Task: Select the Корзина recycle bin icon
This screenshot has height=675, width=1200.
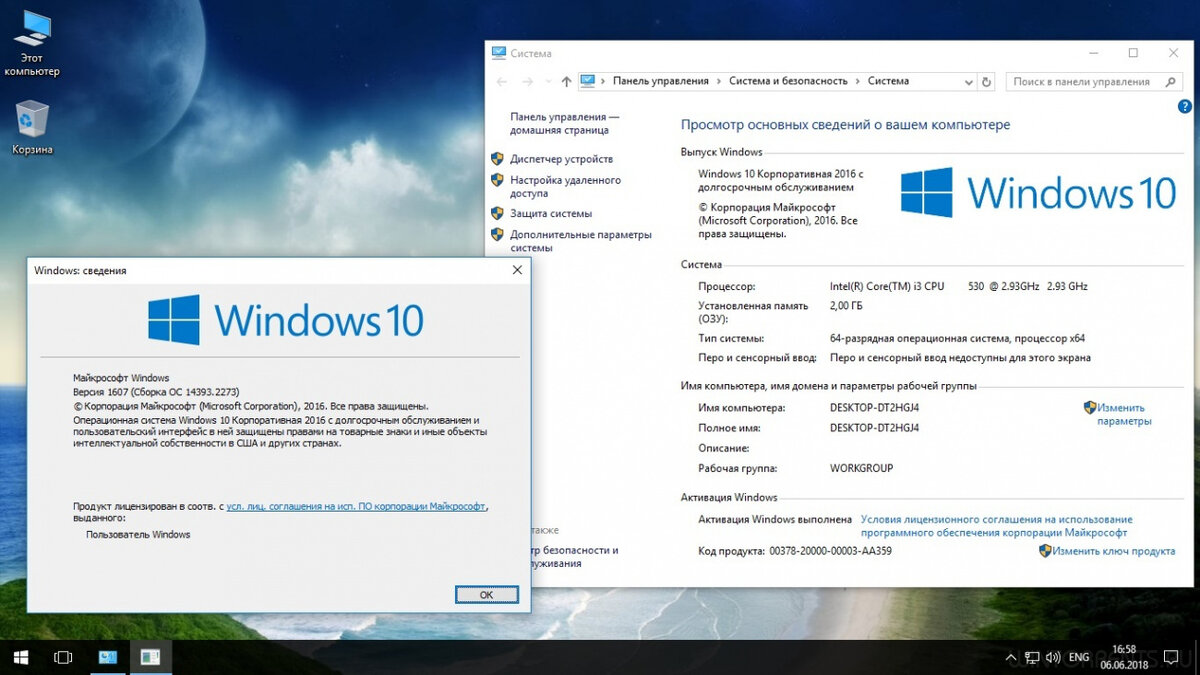Action: pos(32,127)
